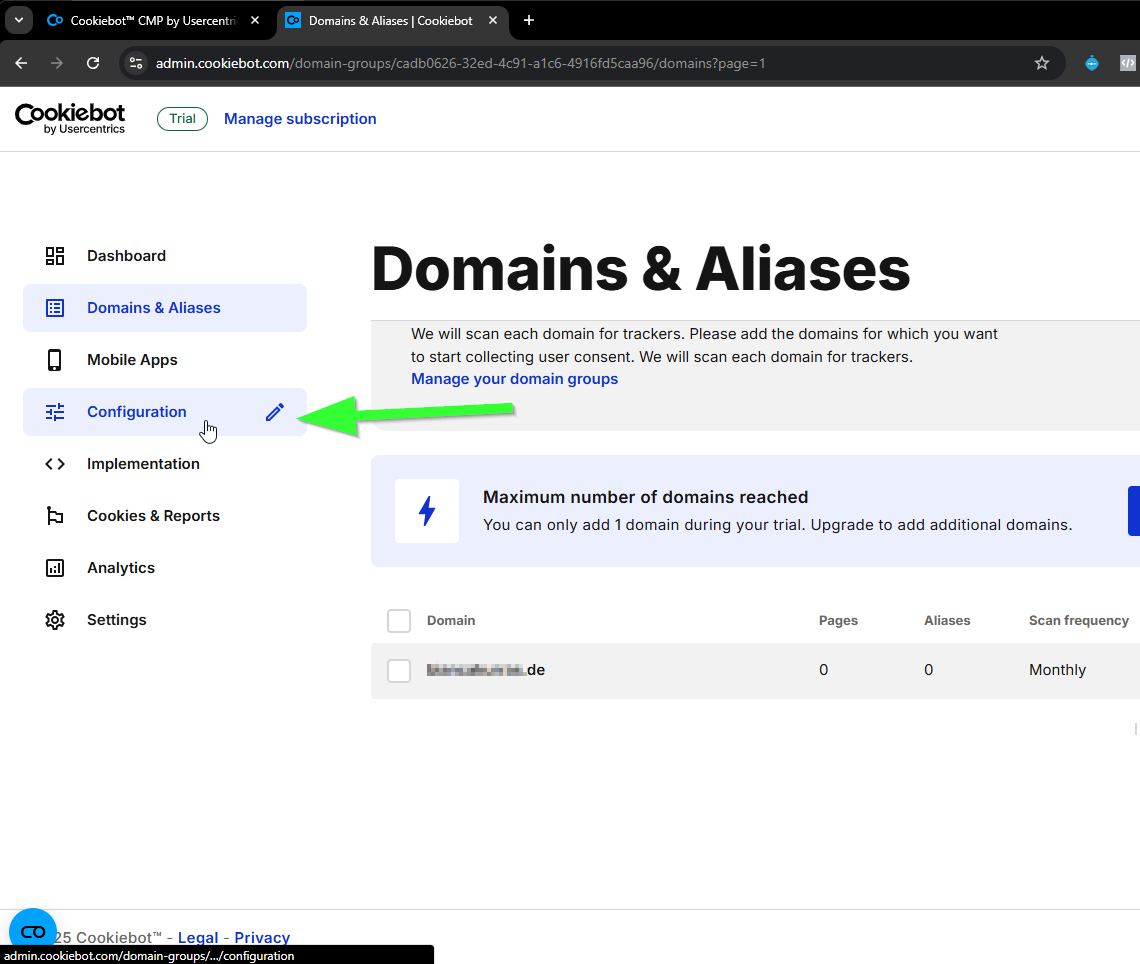
Task: Open the Legal link in the footer
Action: tap(198, 937)
